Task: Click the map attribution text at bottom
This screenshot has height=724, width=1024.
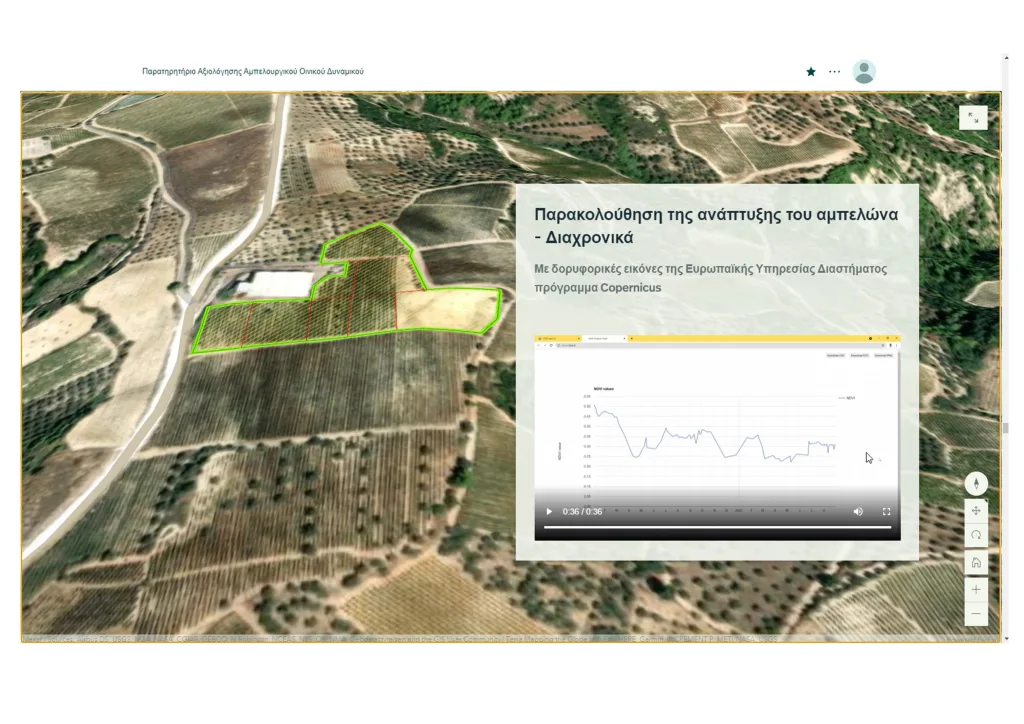Action: 400,638
